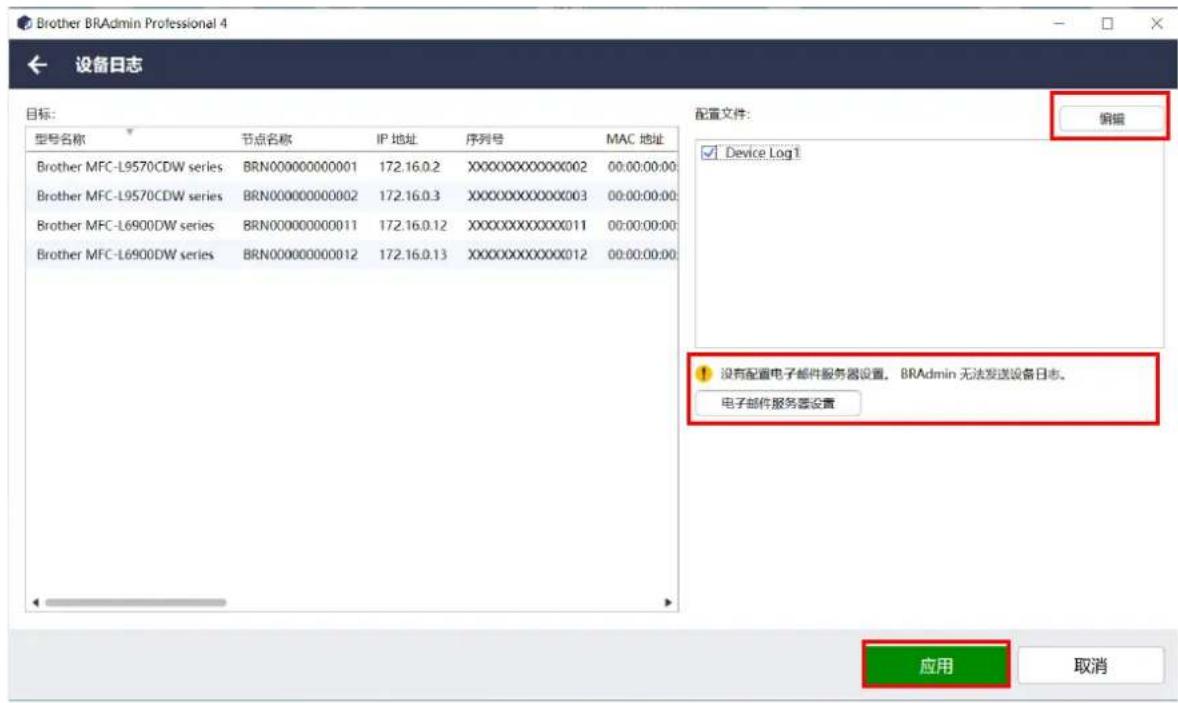This screenshot has height=703, width=1178.
Task: Toggle the Device Log1 checkbox
Action: 708,152
